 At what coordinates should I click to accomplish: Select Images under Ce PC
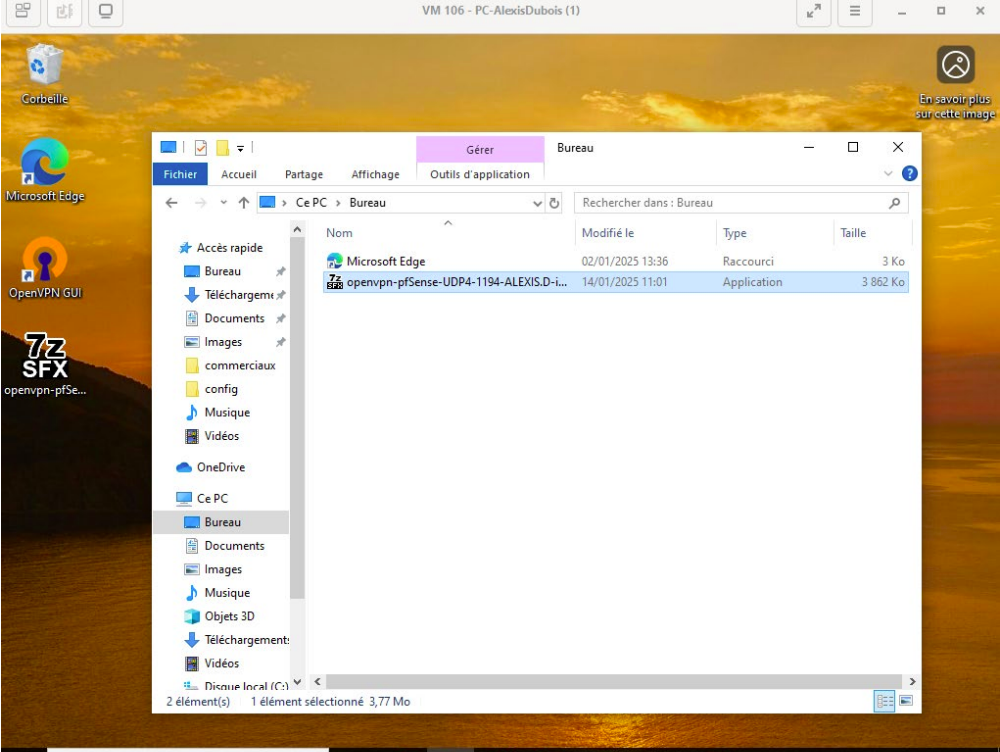214,569
